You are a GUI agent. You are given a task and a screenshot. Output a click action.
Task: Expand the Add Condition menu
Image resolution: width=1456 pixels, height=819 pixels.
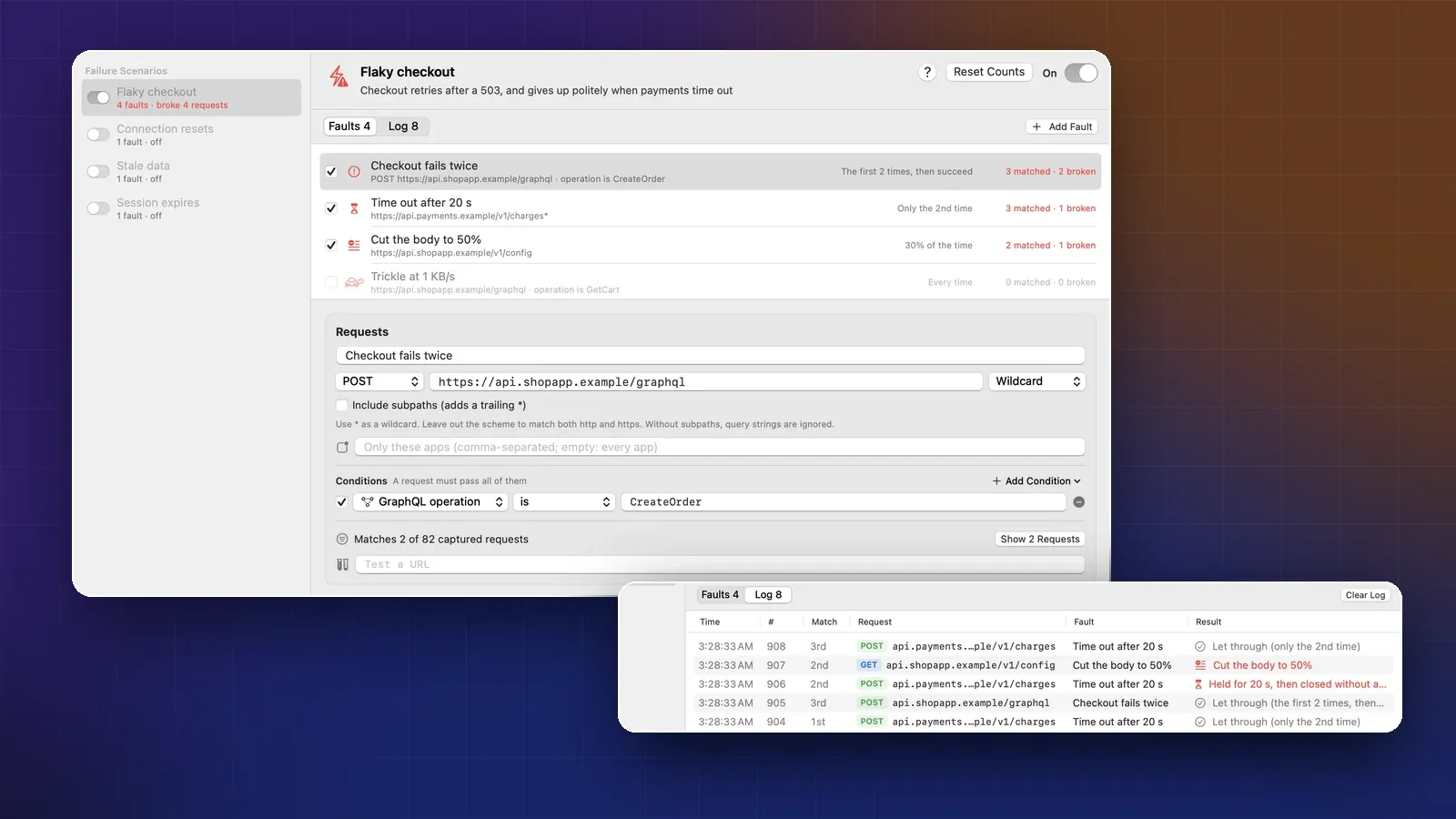pyautogui.click(x=1036, y=481)
